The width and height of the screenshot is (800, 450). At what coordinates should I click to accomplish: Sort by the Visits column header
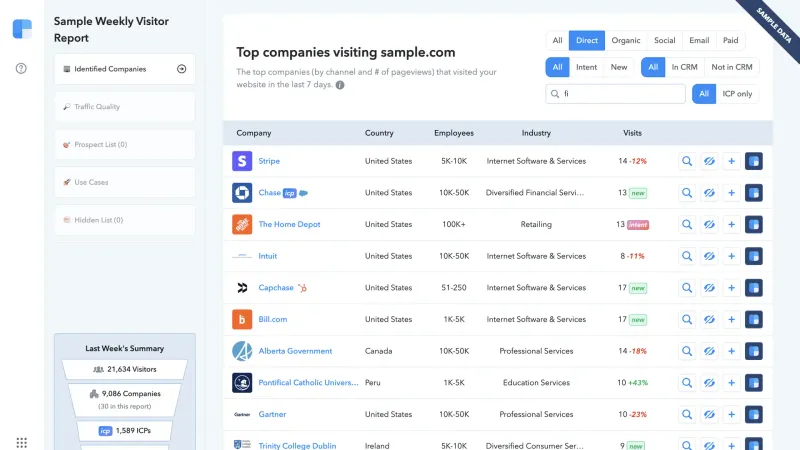coord(632,133)
